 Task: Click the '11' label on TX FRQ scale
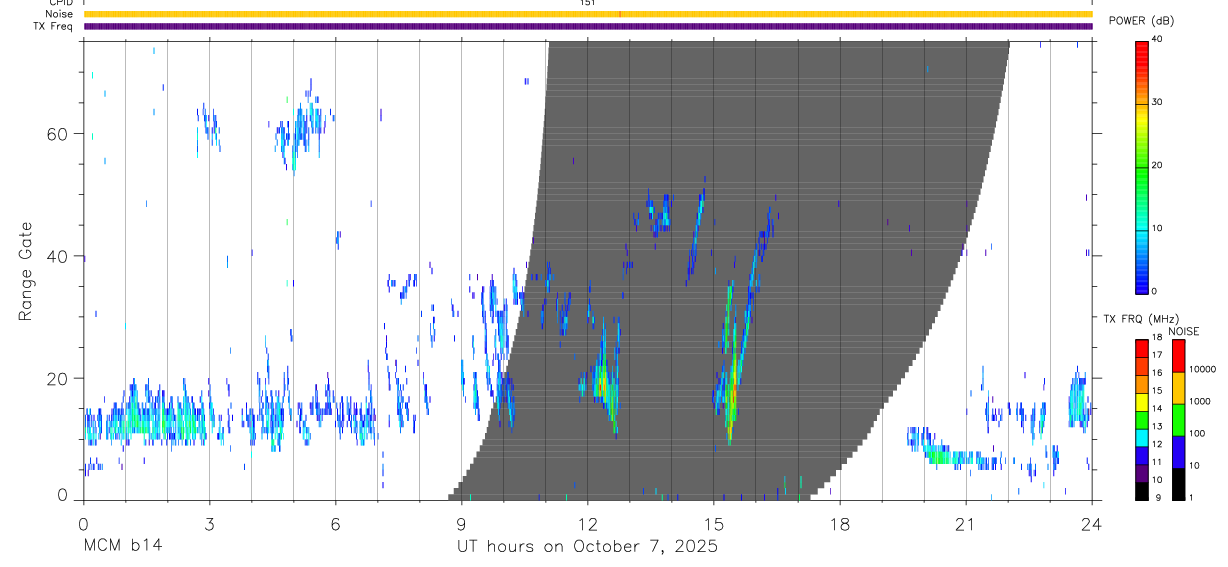pos(1157,462)
